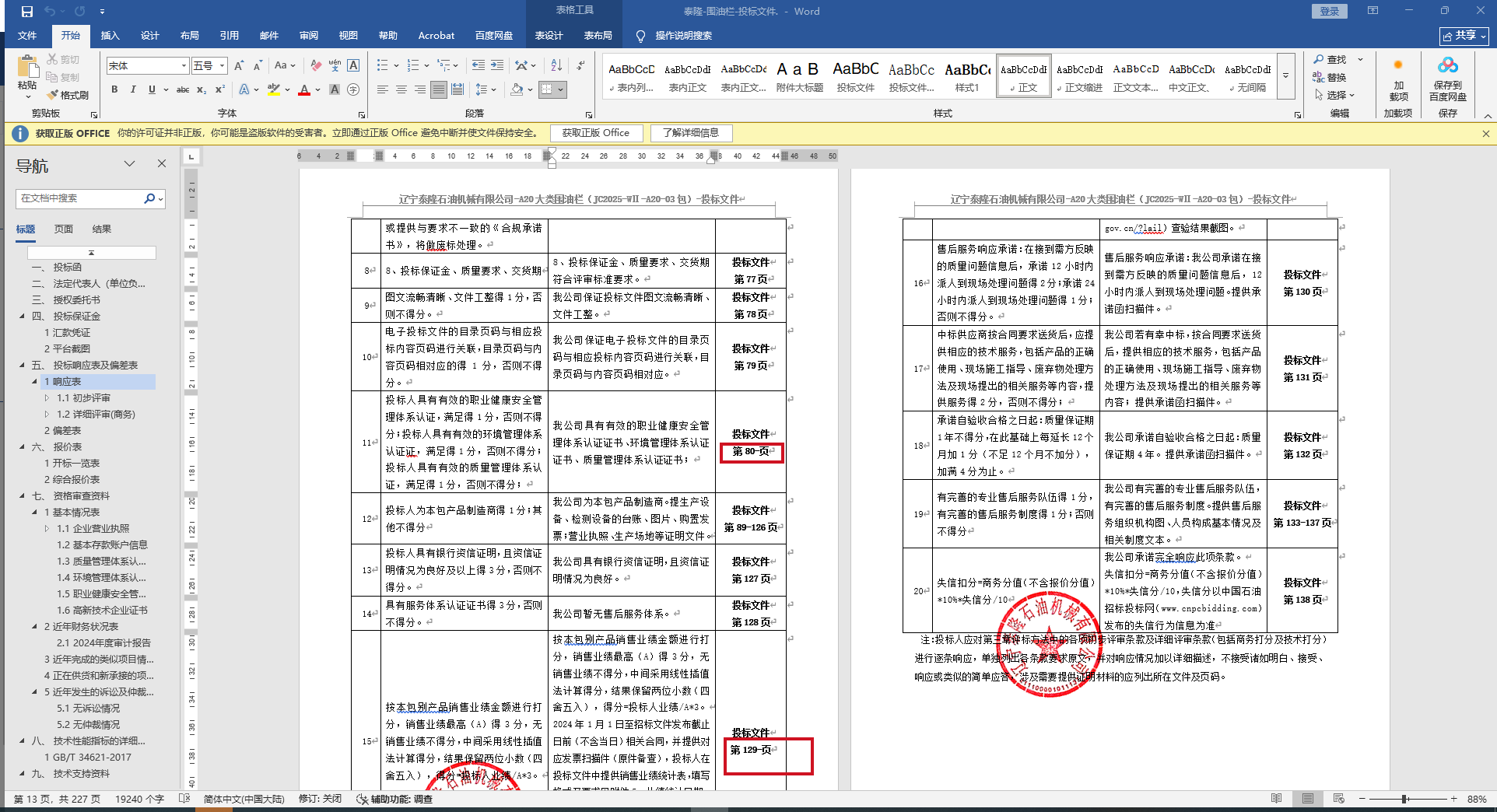1497x812 pixels.
Task: Switch to Read Mode view in status bar
Action: pos(1277,799)
